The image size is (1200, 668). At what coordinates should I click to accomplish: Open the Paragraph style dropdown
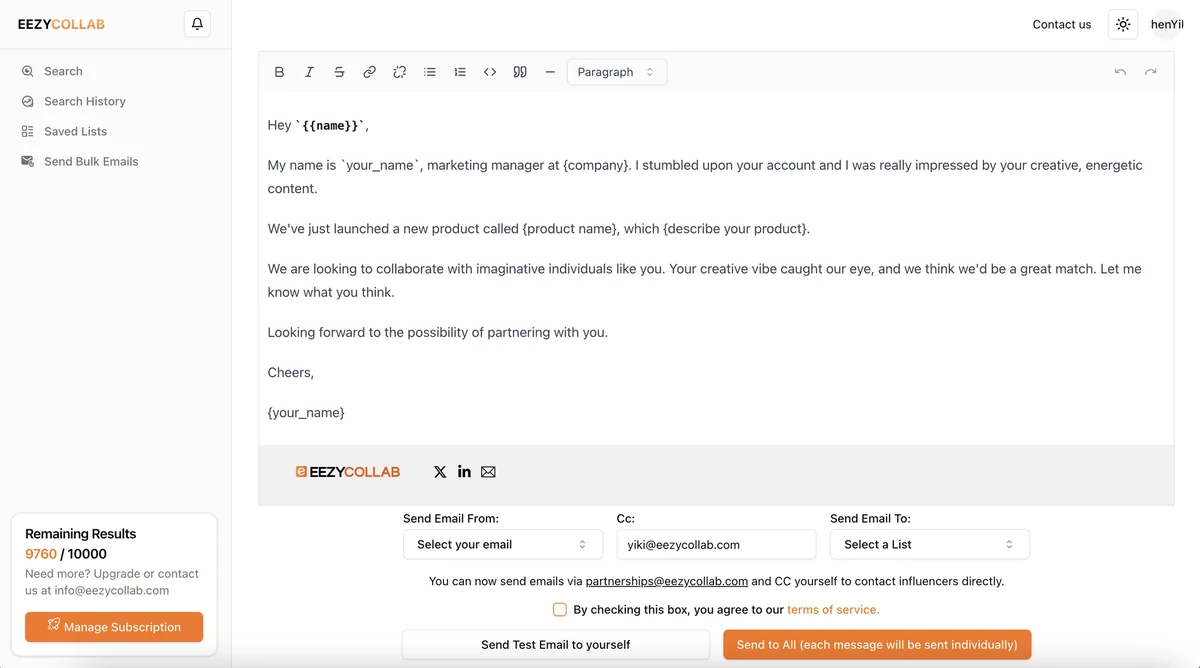pyautogui.click(x=616, y=72)
